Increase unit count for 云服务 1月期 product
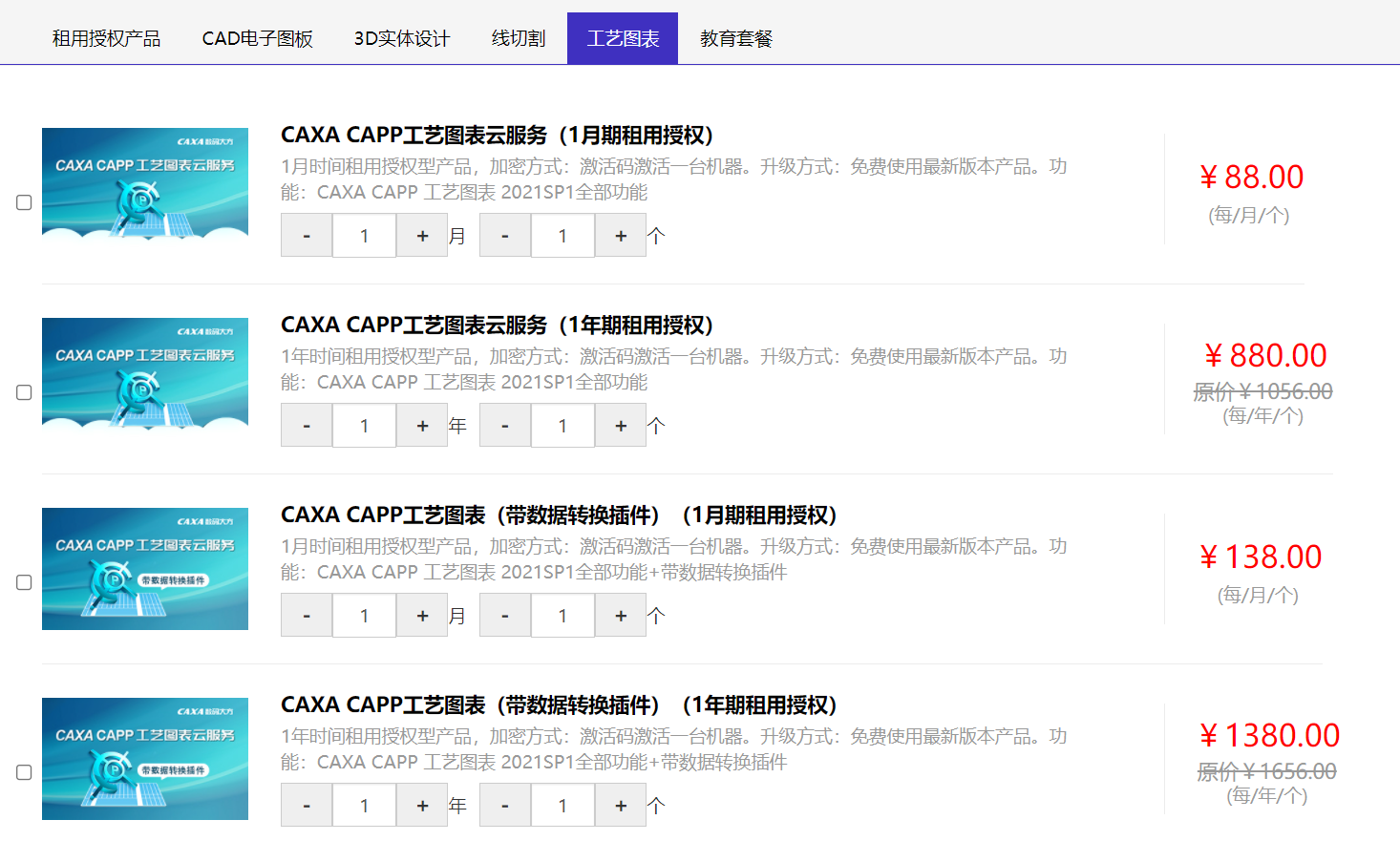This screenshot has height=841, width=1400. point(621,236)
